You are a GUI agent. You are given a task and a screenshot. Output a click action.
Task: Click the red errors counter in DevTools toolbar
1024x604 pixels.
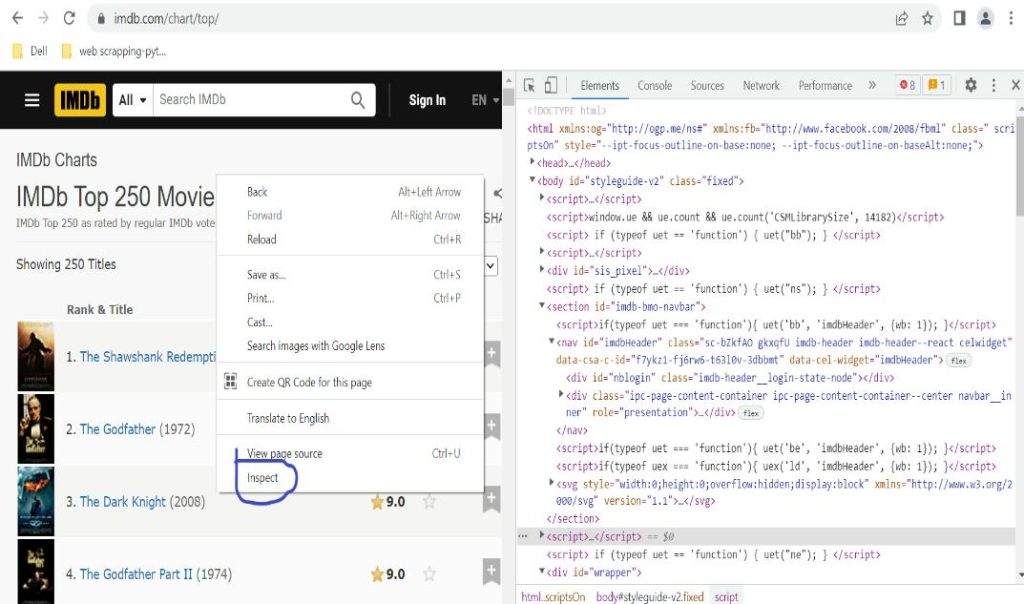tap(906, 85)
